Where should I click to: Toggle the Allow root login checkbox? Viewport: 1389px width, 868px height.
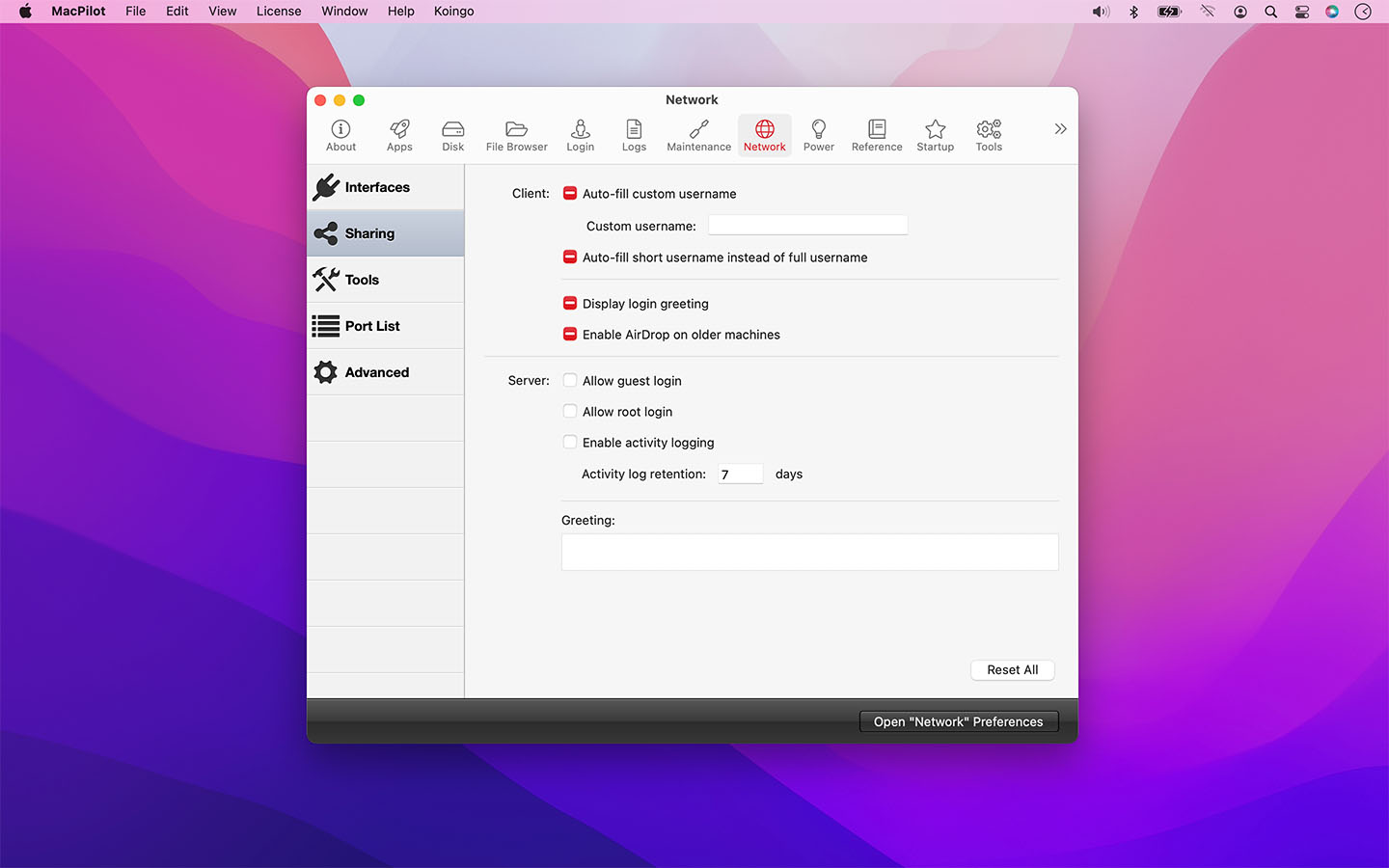570,412
